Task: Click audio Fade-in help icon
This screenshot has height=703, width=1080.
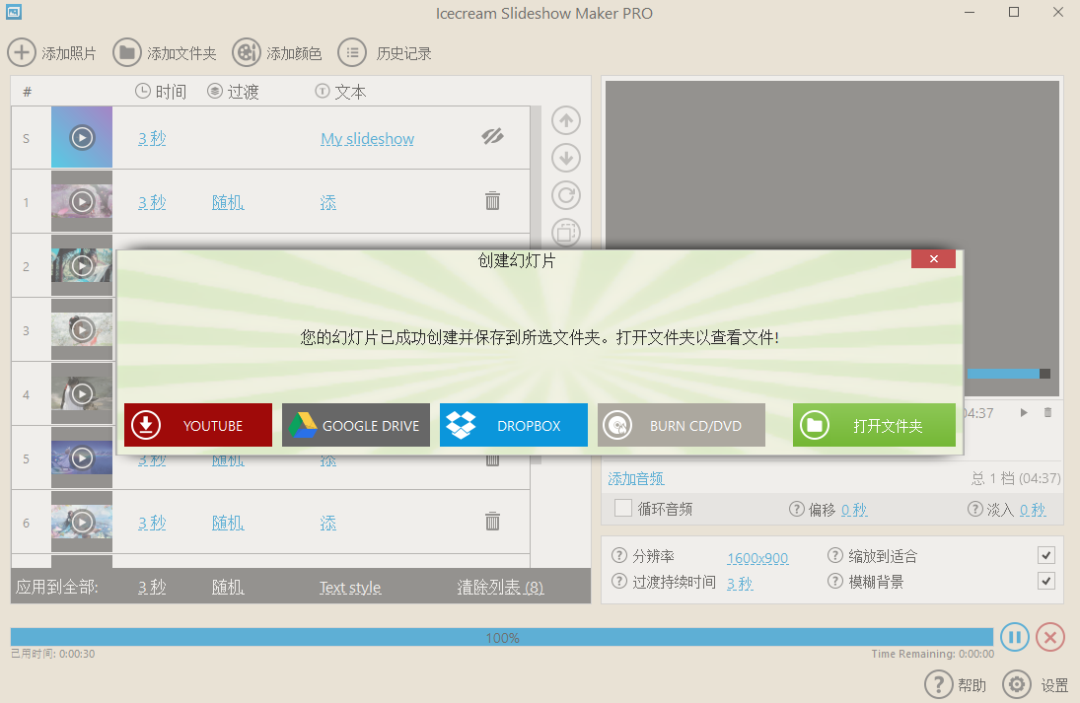Action: [975, 509]
